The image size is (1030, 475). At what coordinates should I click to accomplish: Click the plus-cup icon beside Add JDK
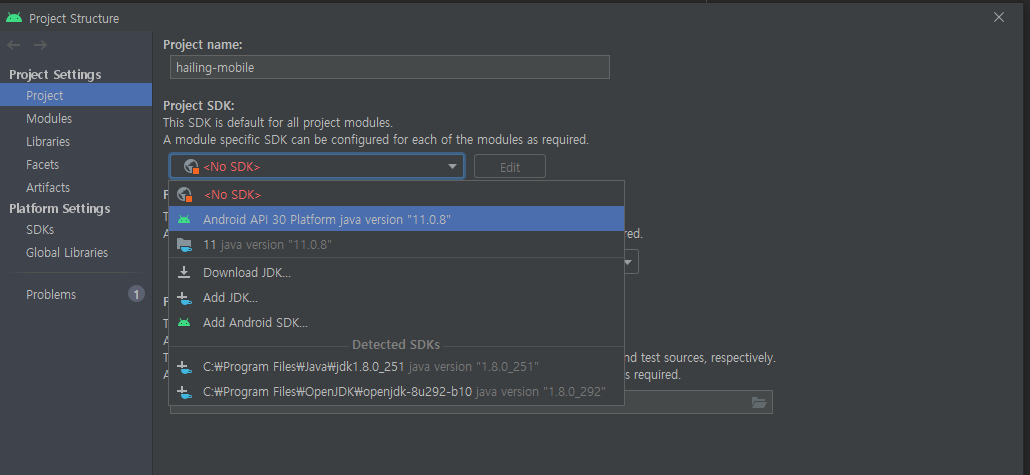point(184,298)
